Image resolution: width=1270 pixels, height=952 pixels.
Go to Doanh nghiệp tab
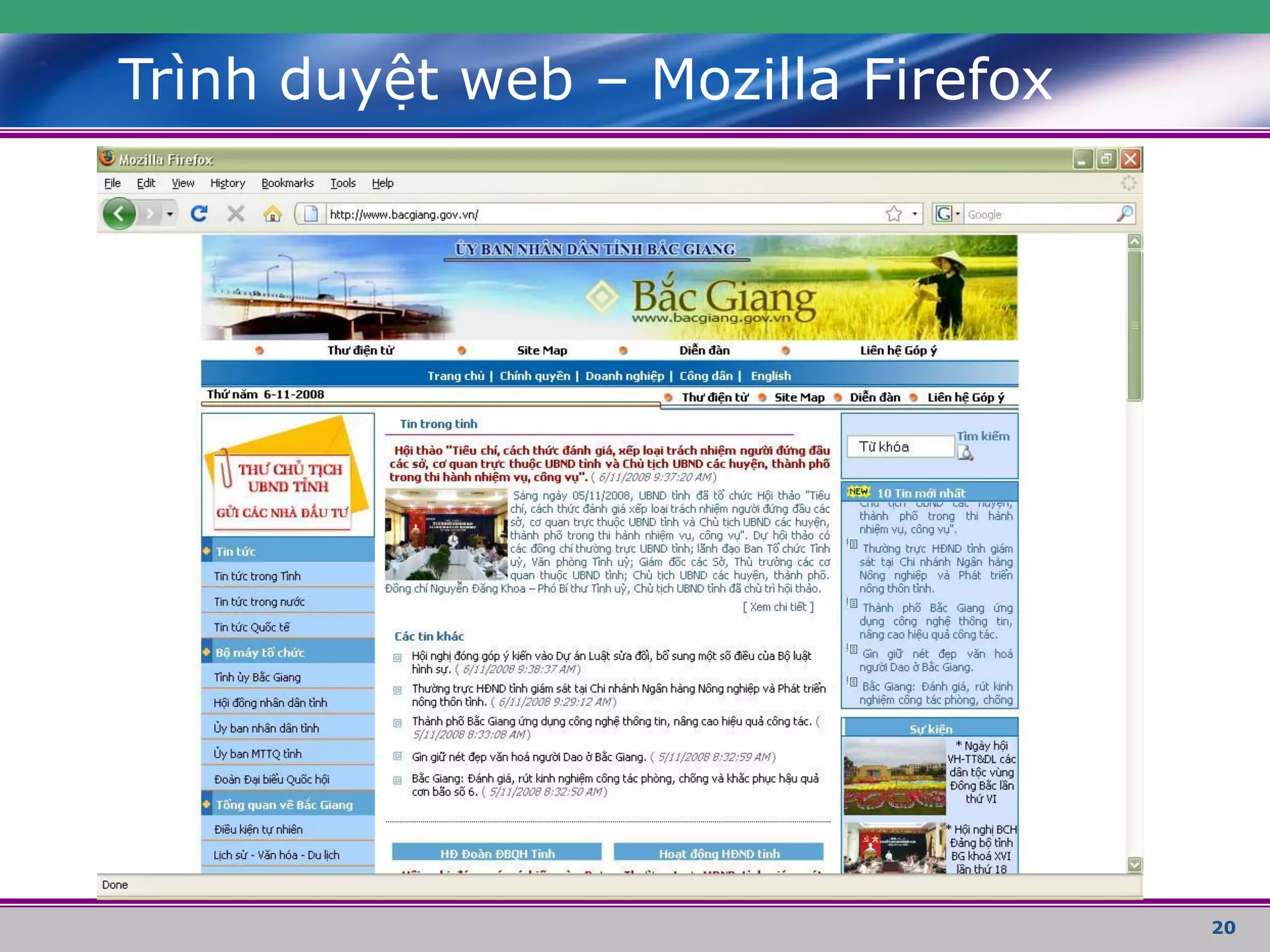point(624,376)
